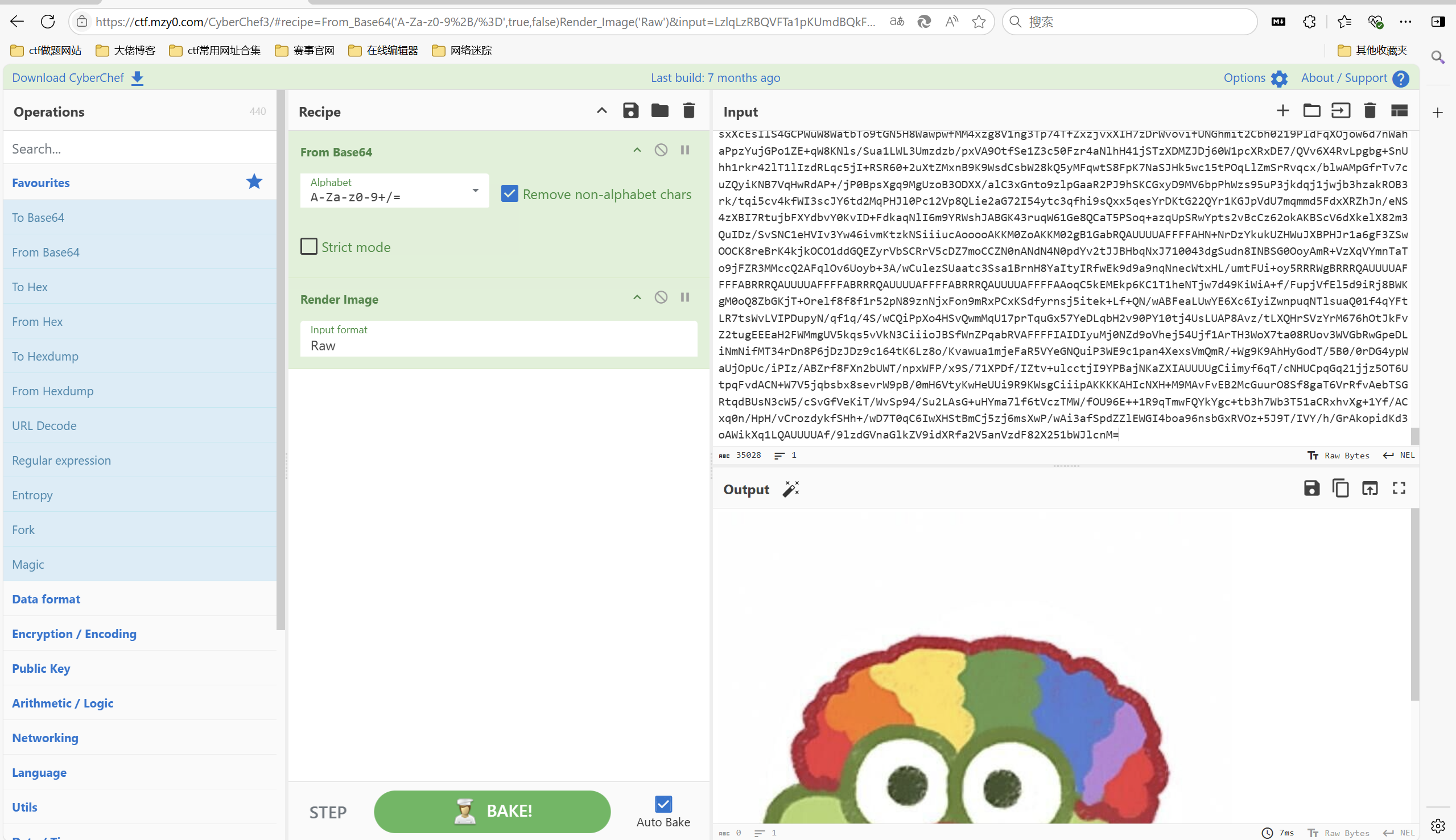Collapse all recipe operations with the chevron

[601, 110]
